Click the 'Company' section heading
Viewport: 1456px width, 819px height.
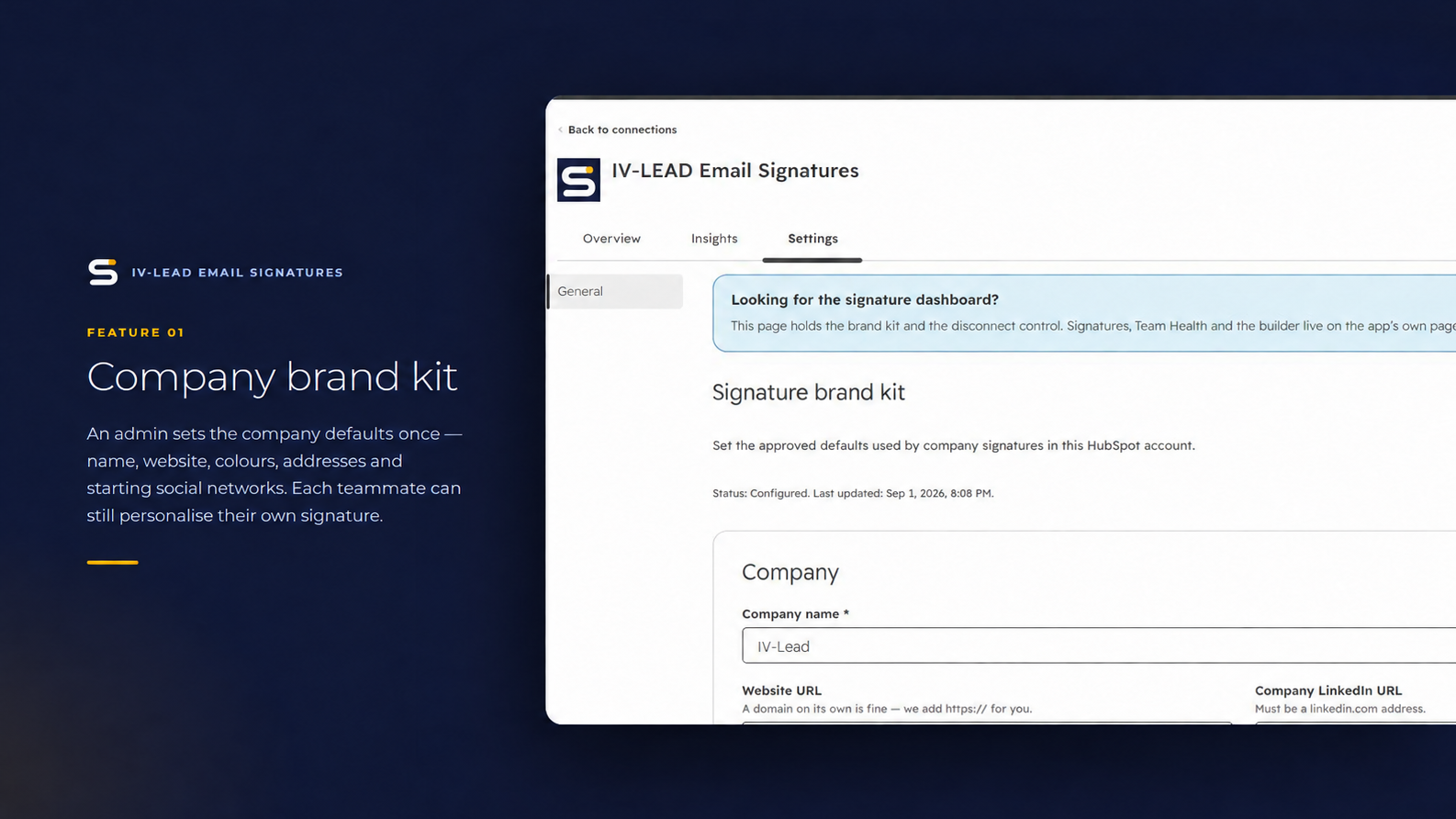coord(790,572)
